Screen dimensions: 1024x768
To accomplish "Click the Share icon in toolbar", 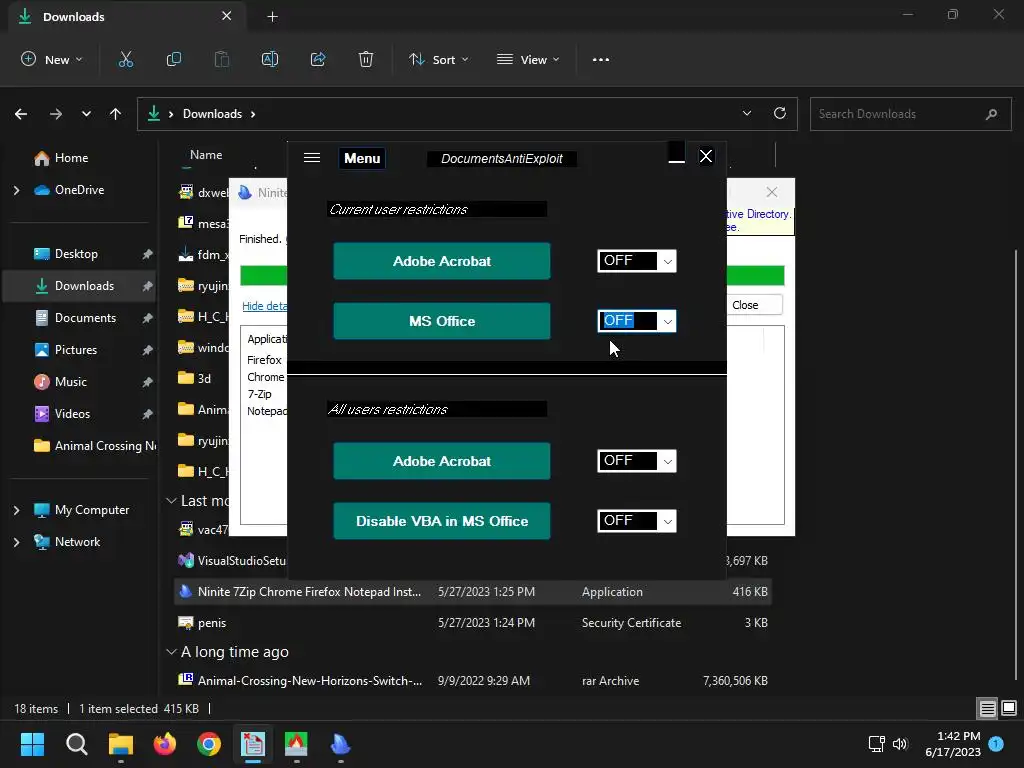I will (318, 59).
